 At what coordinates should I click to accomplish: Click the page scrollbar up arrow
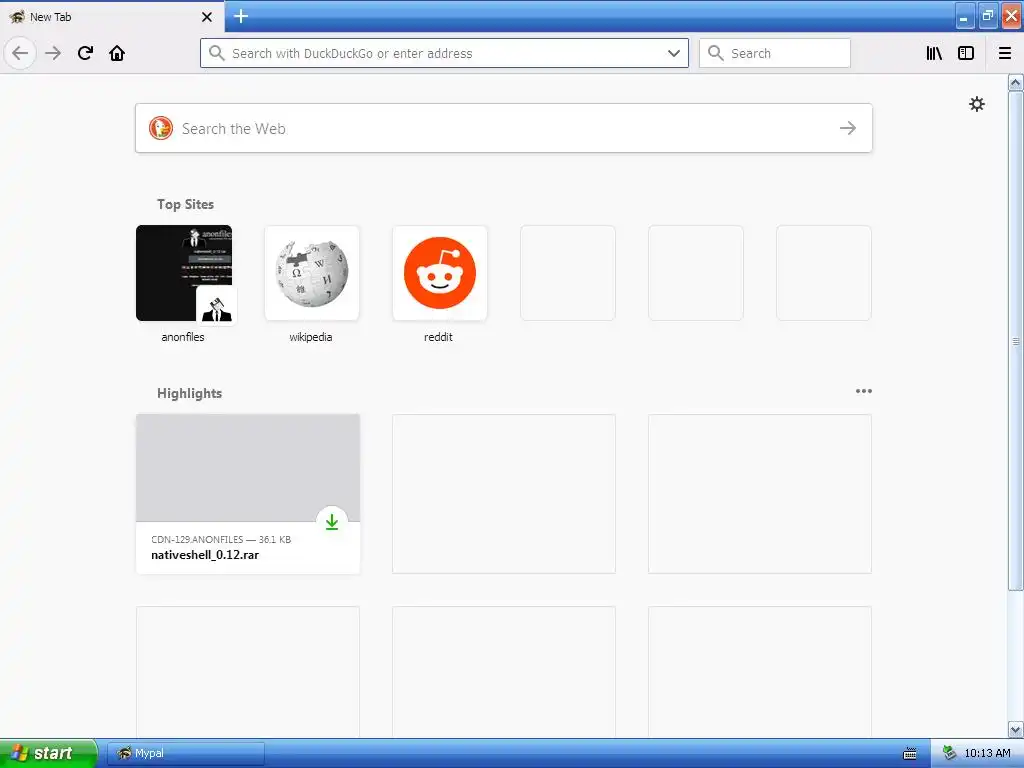tap(1016, 82)
